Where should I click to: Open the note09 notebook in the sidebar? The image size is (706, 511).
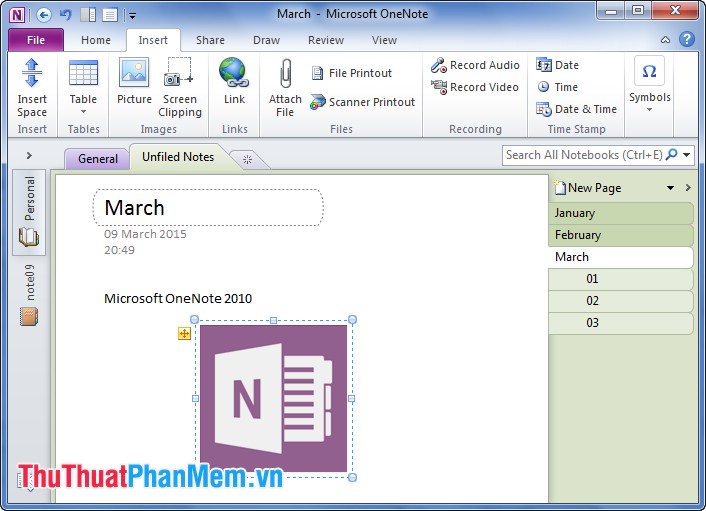coord(29,294)
